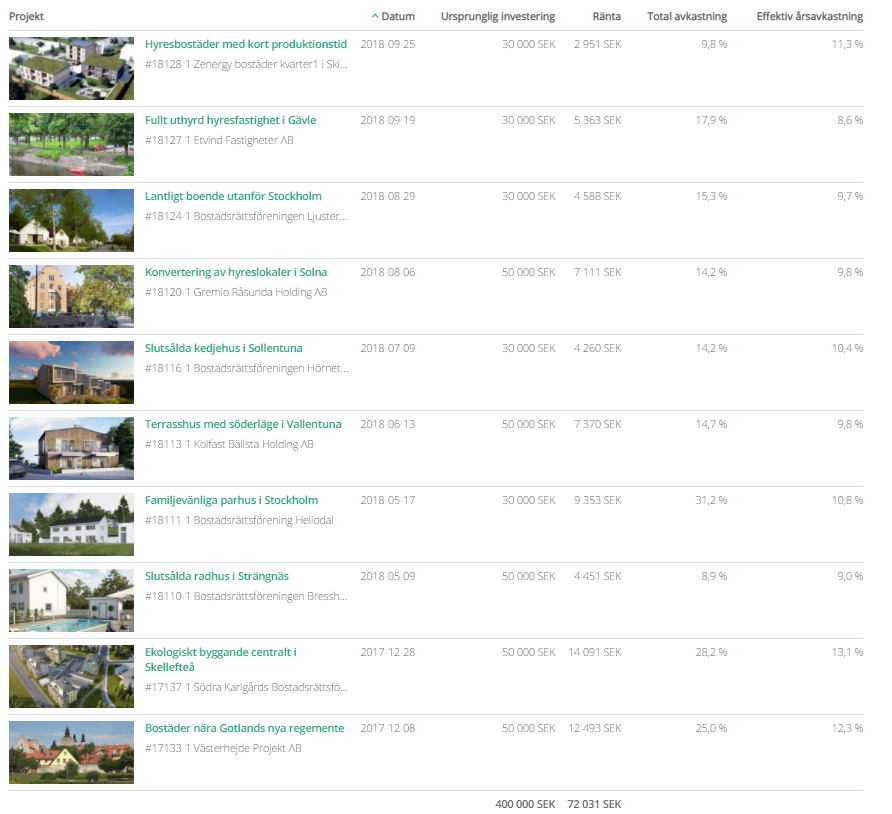This screenshot has width=892, height=814.
Task: Click the Gotland regemente project thumbnail
Action: point(71,753)
